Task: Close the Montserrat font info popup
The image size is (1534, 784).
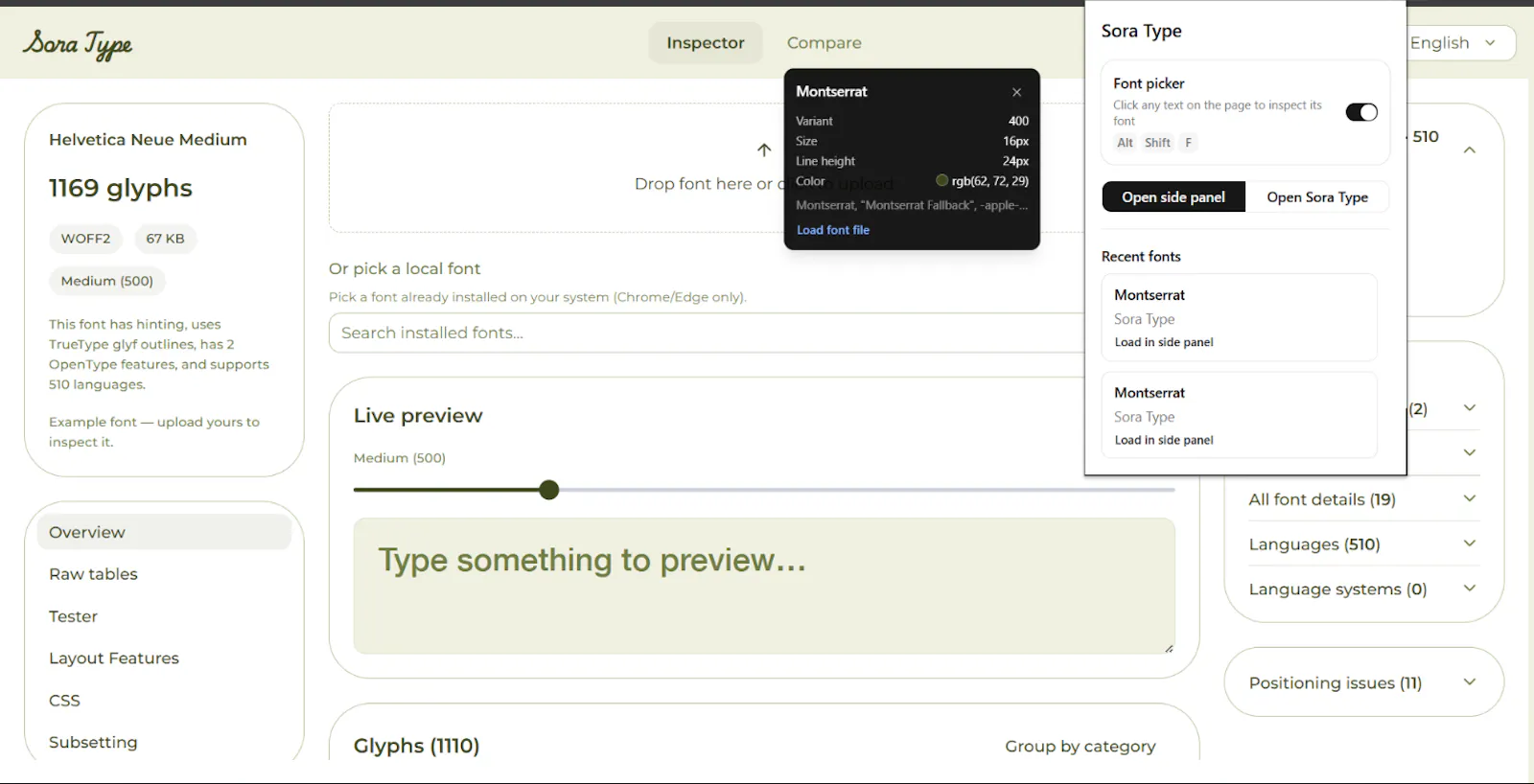Action: 1016,92
